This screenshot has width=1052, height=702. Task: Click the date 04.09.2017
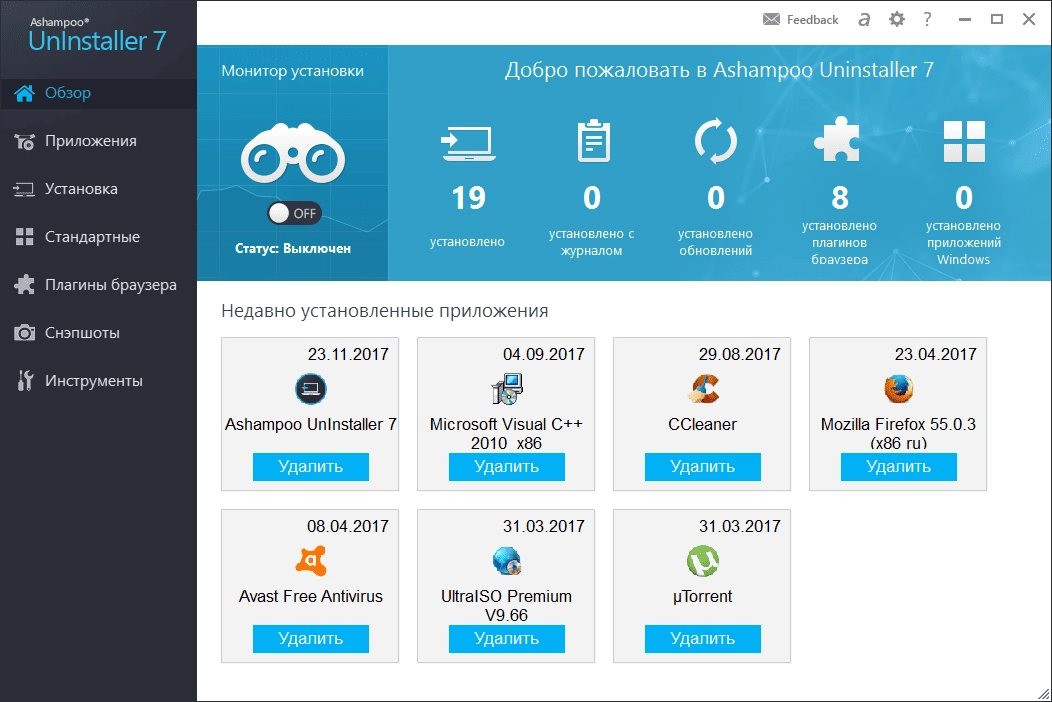[x=544, y=354]
